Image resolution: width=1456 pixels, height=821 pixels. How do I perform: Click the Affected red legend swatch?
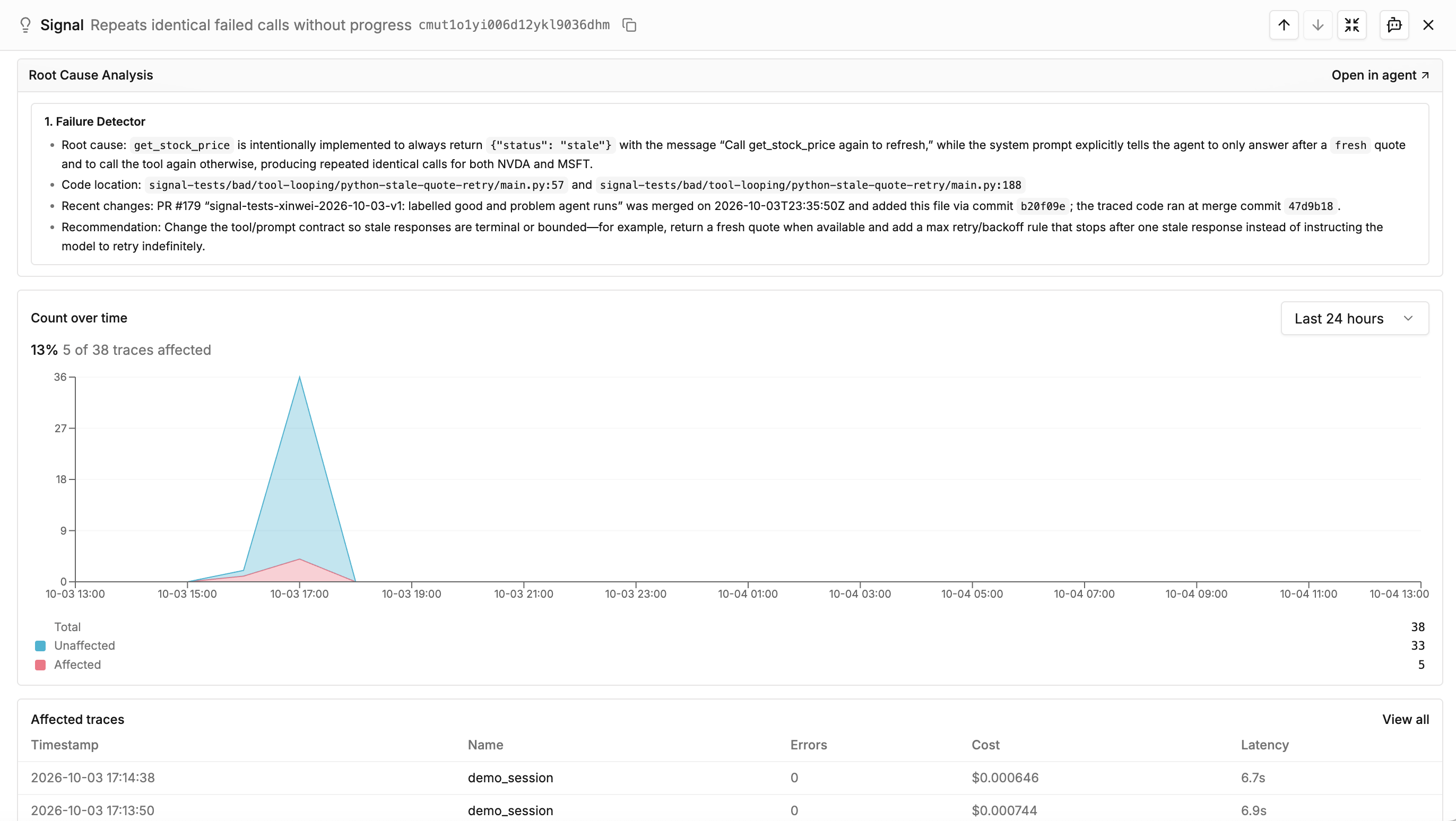(x=40, y=665)
